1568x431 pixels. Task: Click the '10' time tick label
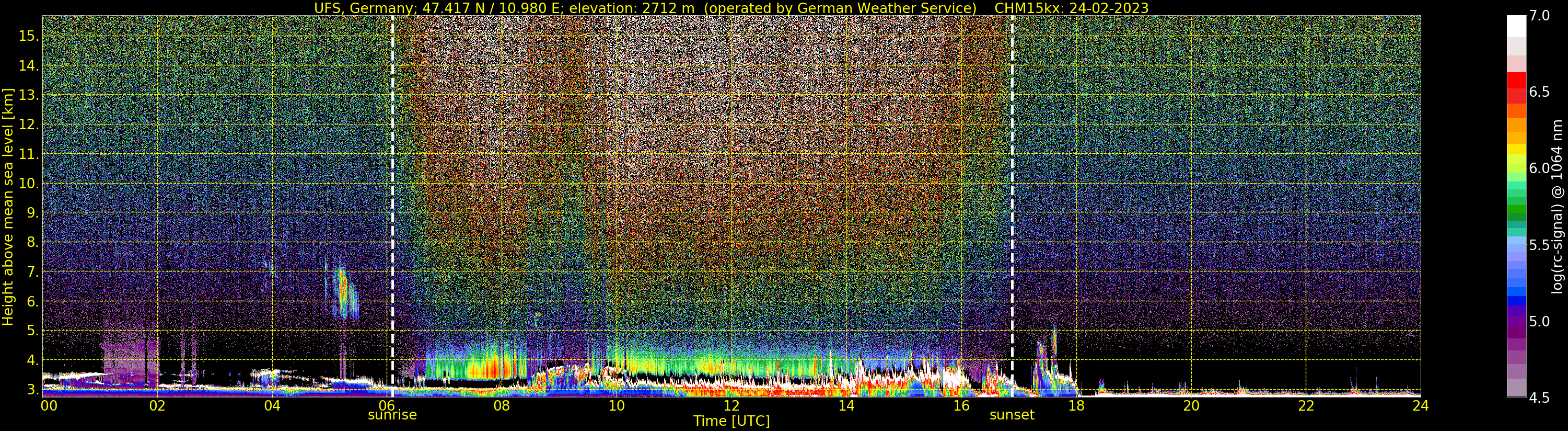[x=616, y=405]
